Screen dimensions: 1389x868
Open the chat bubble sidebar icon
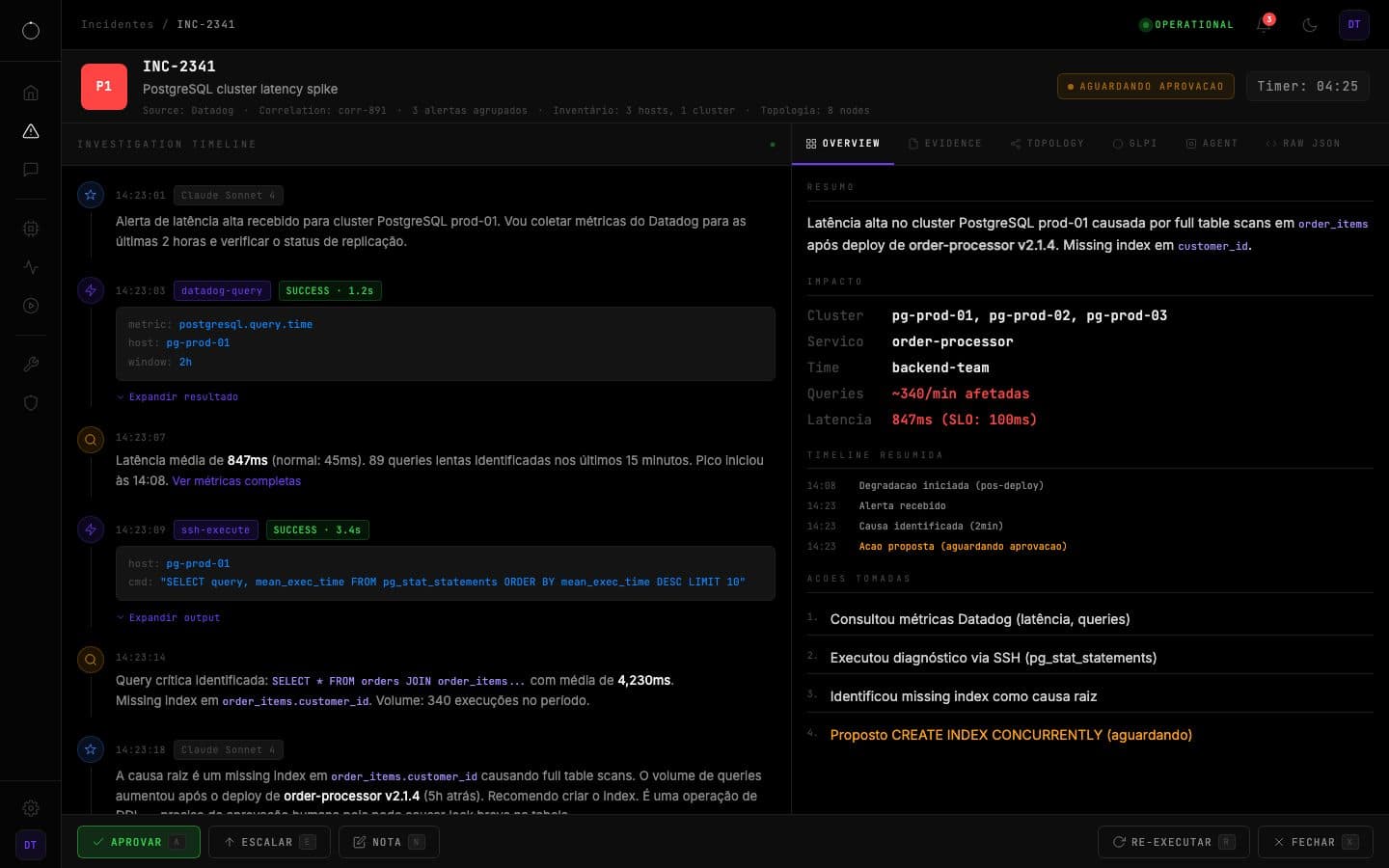[x=31, y=170]
